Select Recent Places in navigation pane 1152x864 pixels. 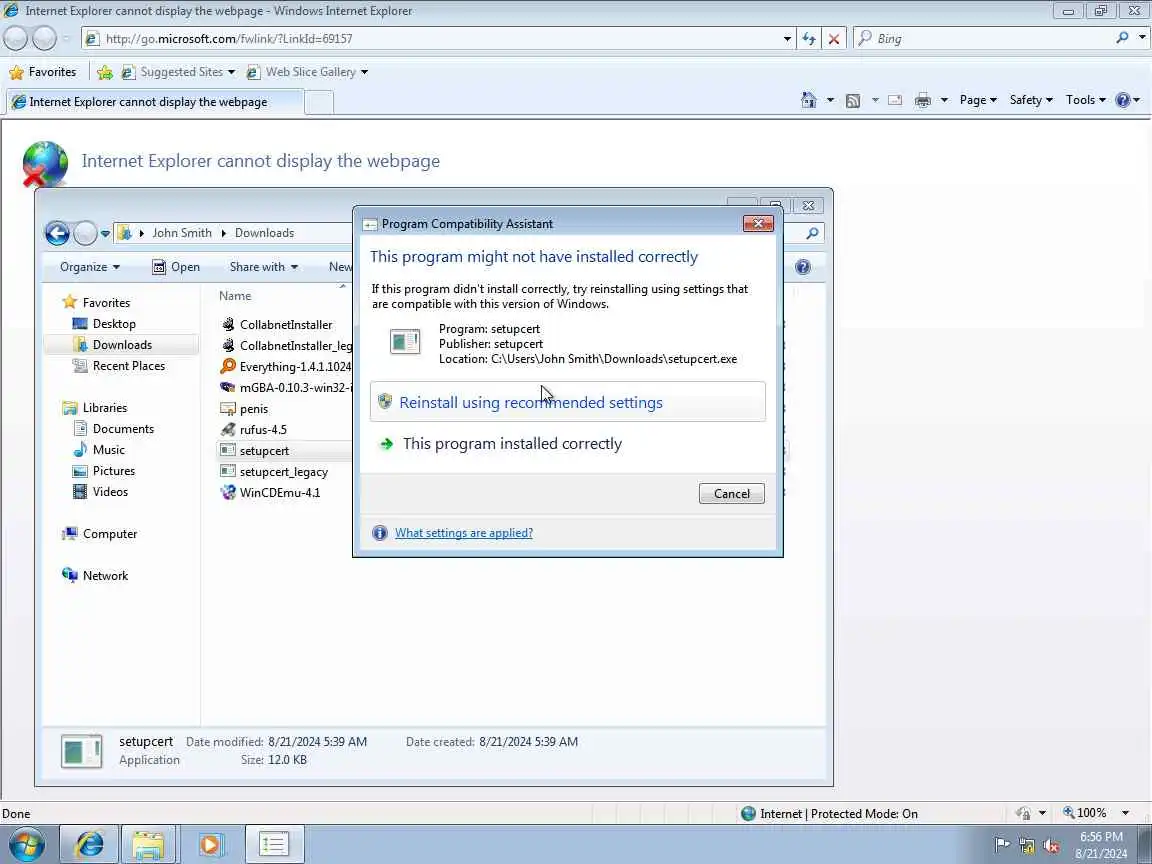[x=129, y=366]
